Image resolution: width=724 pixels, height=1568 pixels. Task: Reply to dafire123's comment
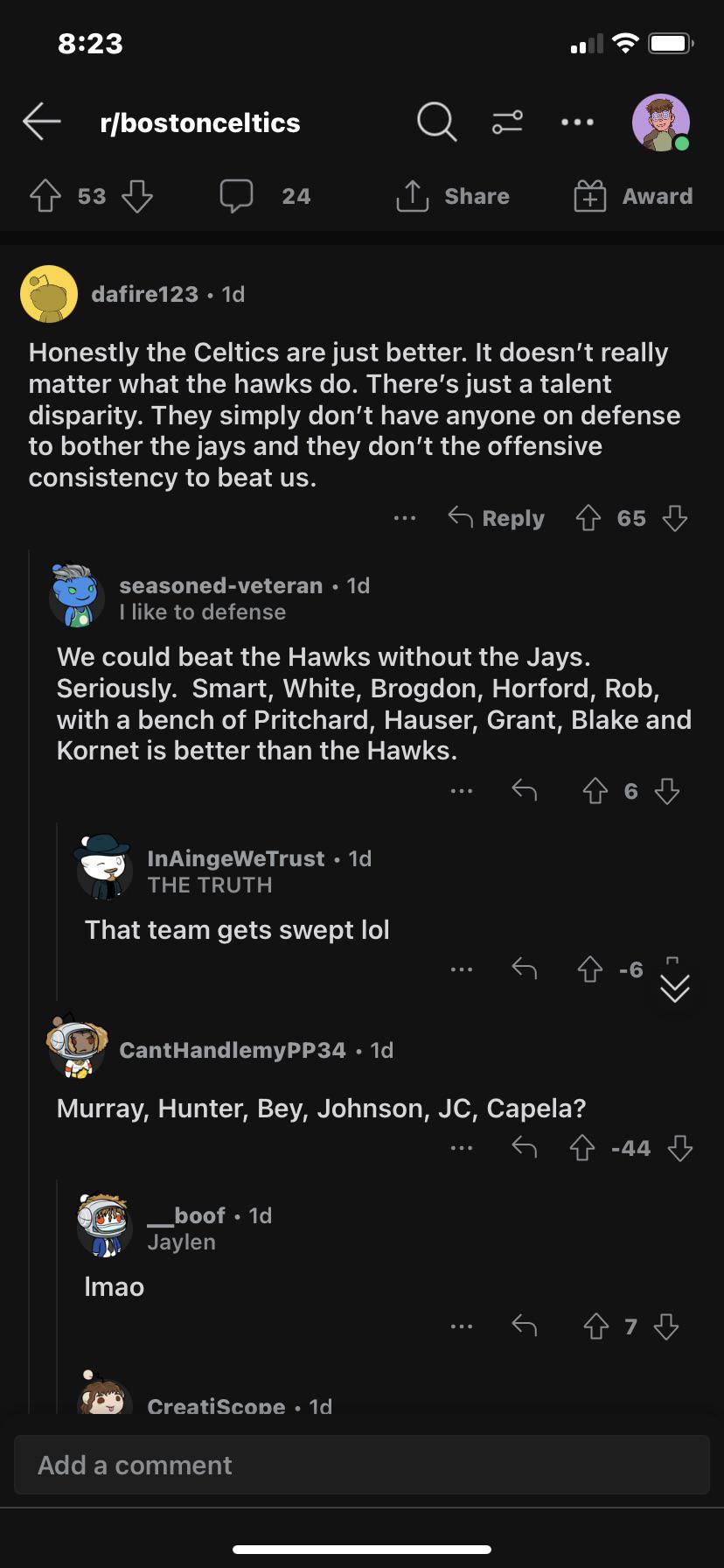[497, 518]
